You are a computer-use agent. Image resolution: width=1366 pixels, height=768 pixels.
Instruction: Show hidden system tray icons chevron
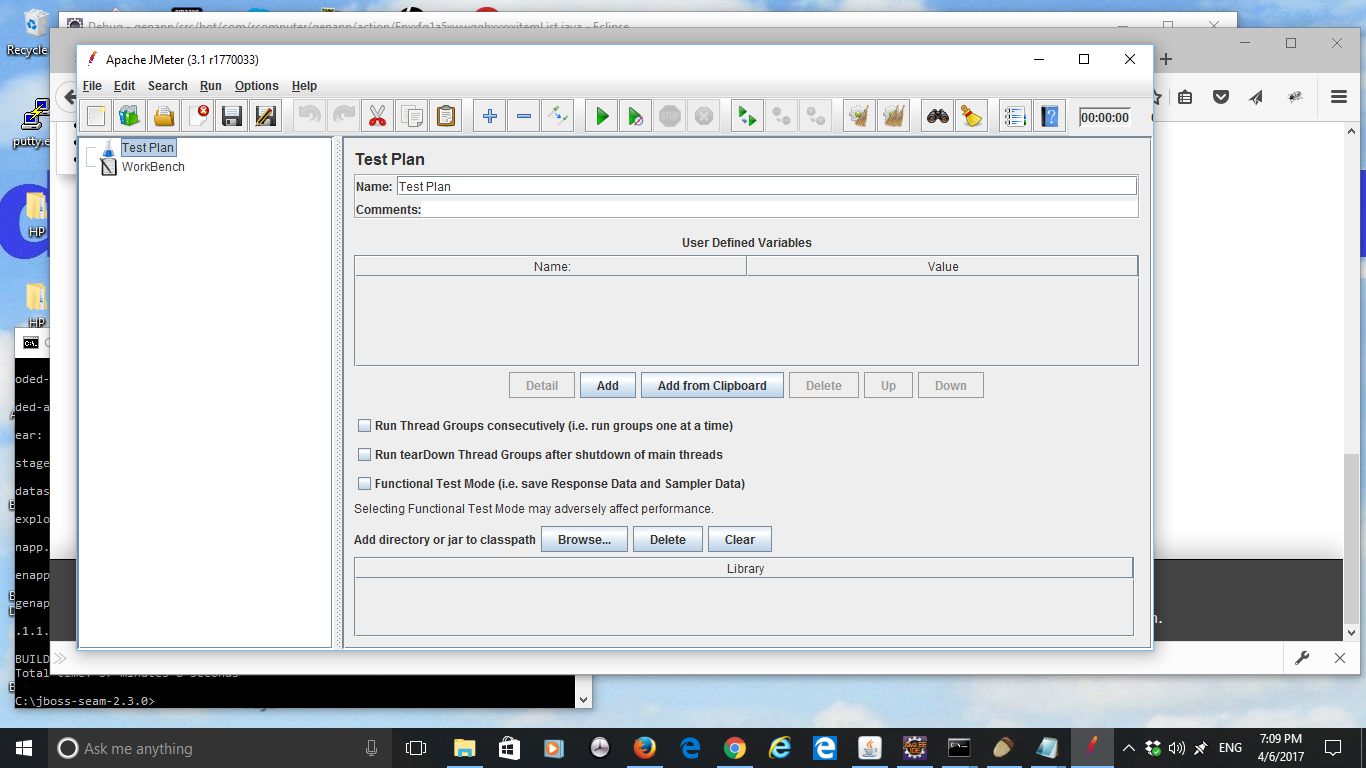tap(1129, 748)
